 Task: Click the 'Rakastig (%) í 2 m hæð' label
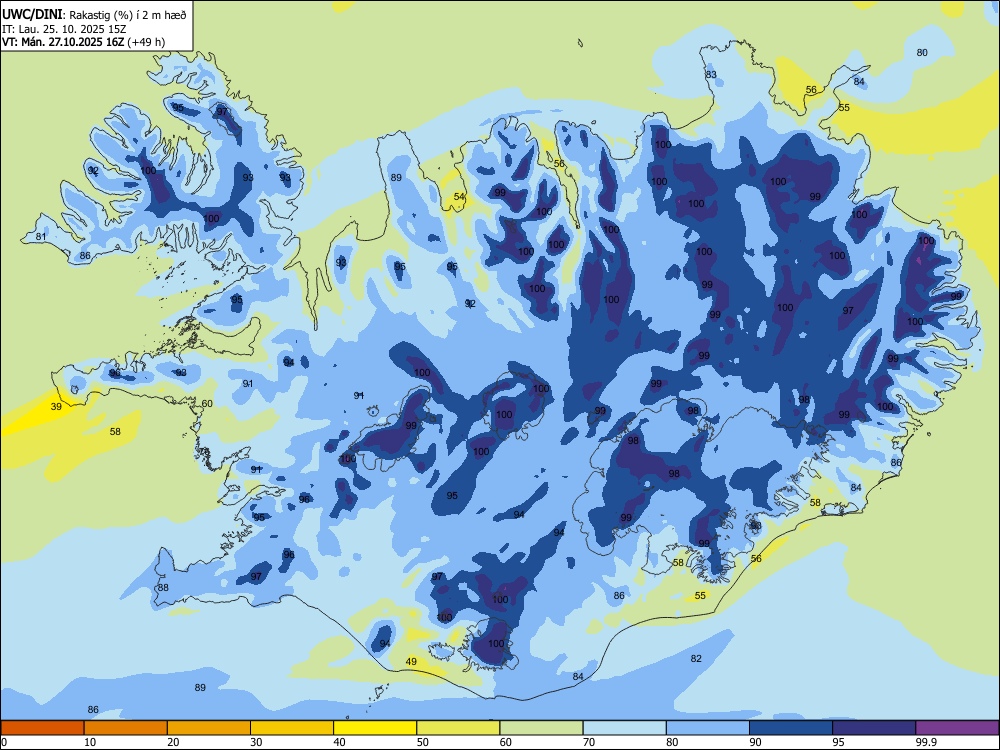(x=128, y=15)
